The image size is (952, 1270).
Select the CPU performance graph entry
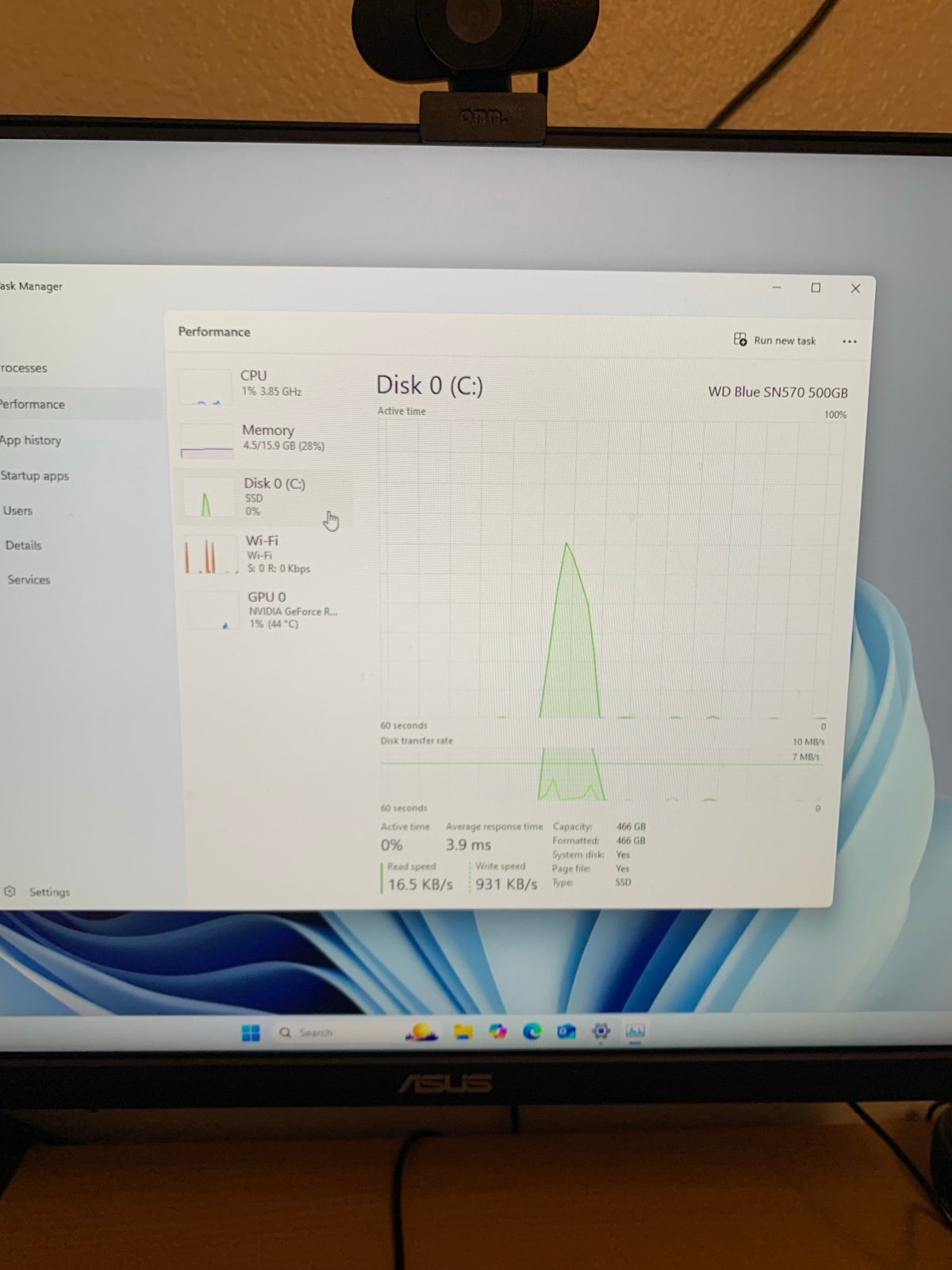click(263, 385)
